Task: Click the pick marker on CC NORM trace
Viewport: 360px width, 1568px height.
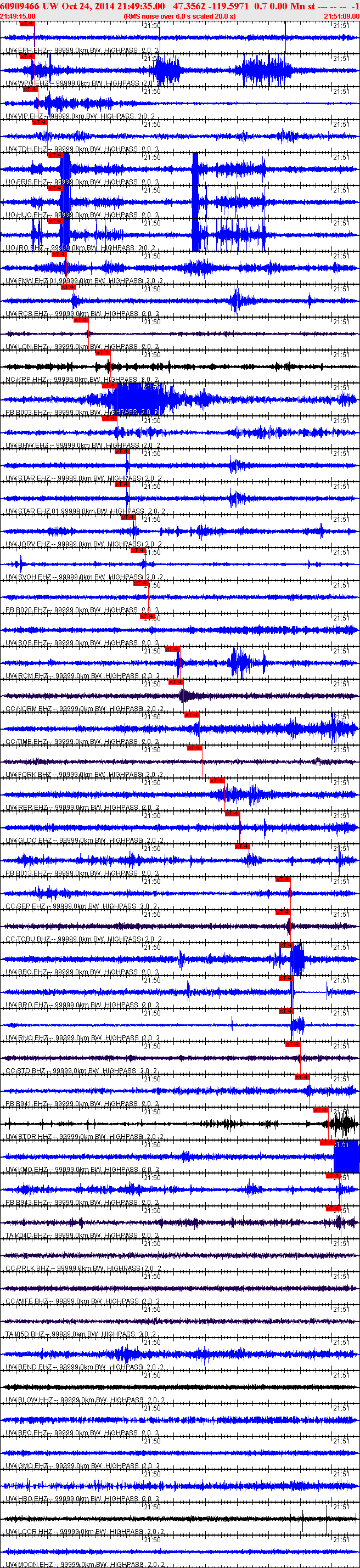Action: pos(176,683)
